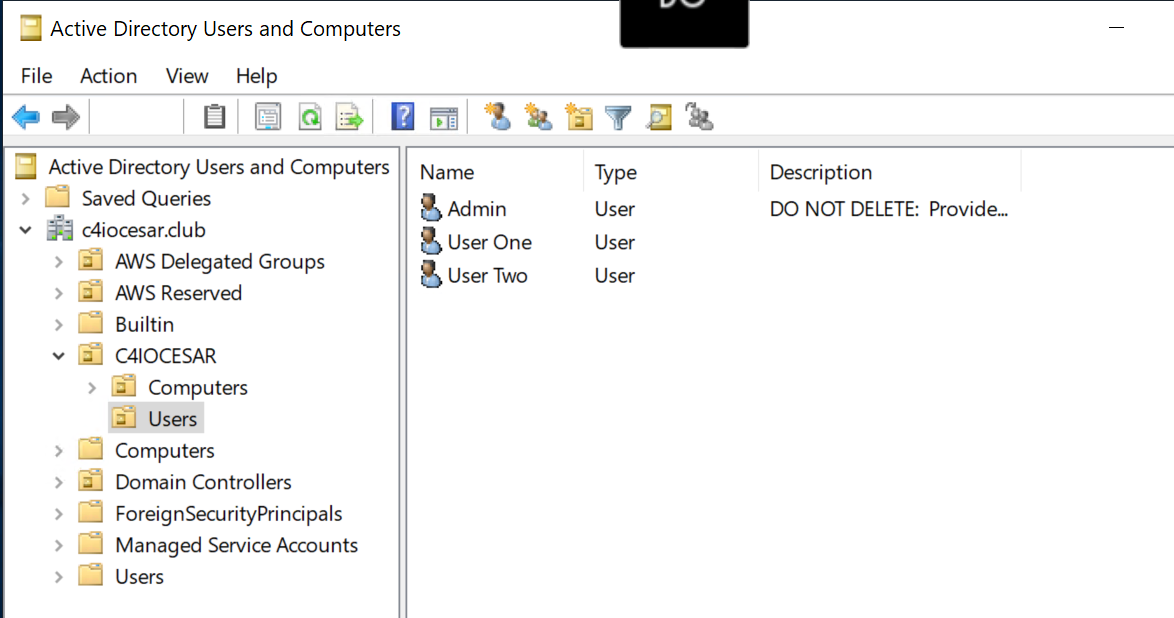Select the Admin user name
The image size is (1174, 618).
pyautogui.click(x=477, y=208)
